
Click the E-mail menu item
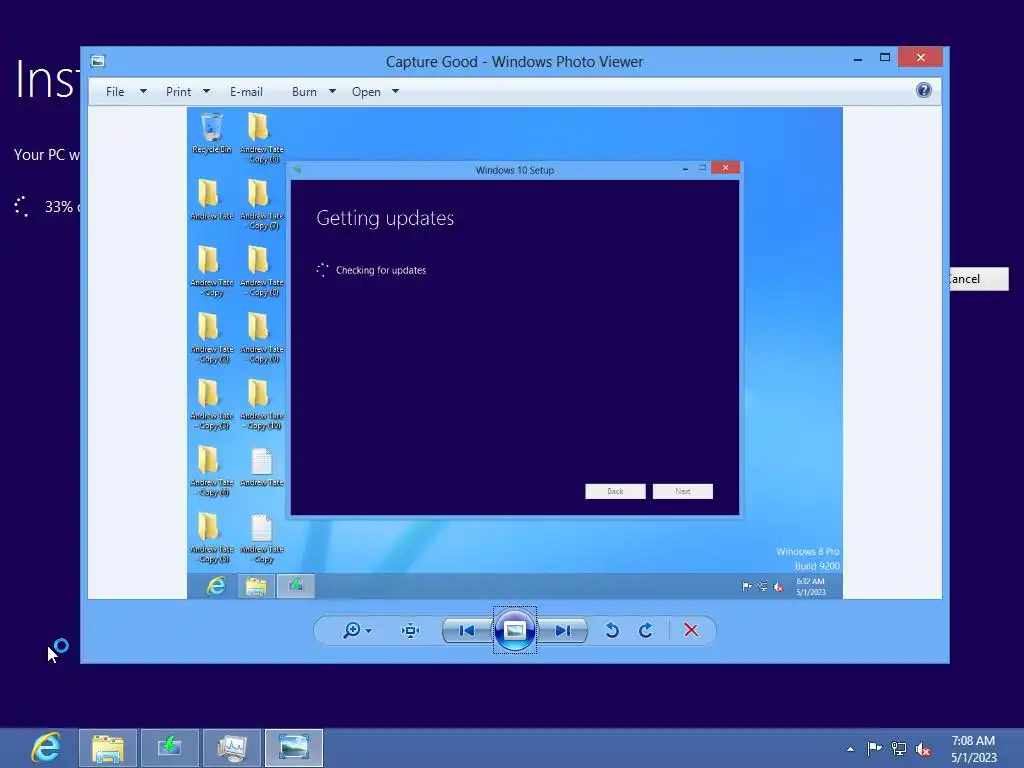tap(246, 92)
